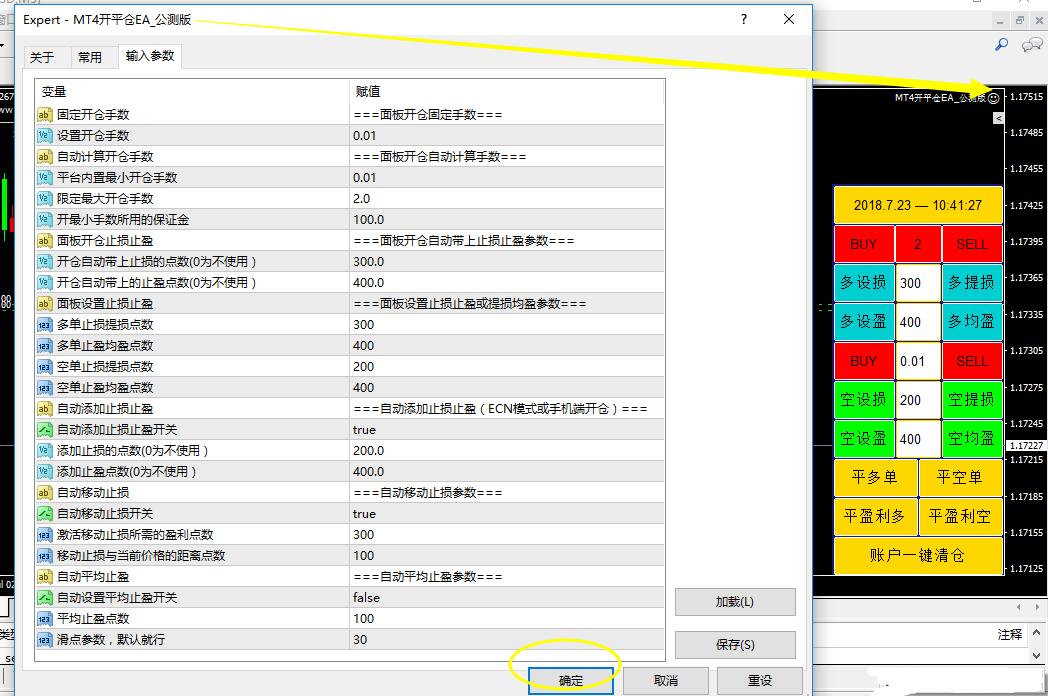Screen dimensions: 1048x696
Task: Click icon of 限定最大开仓手数 row
Action: coord(45,199)
